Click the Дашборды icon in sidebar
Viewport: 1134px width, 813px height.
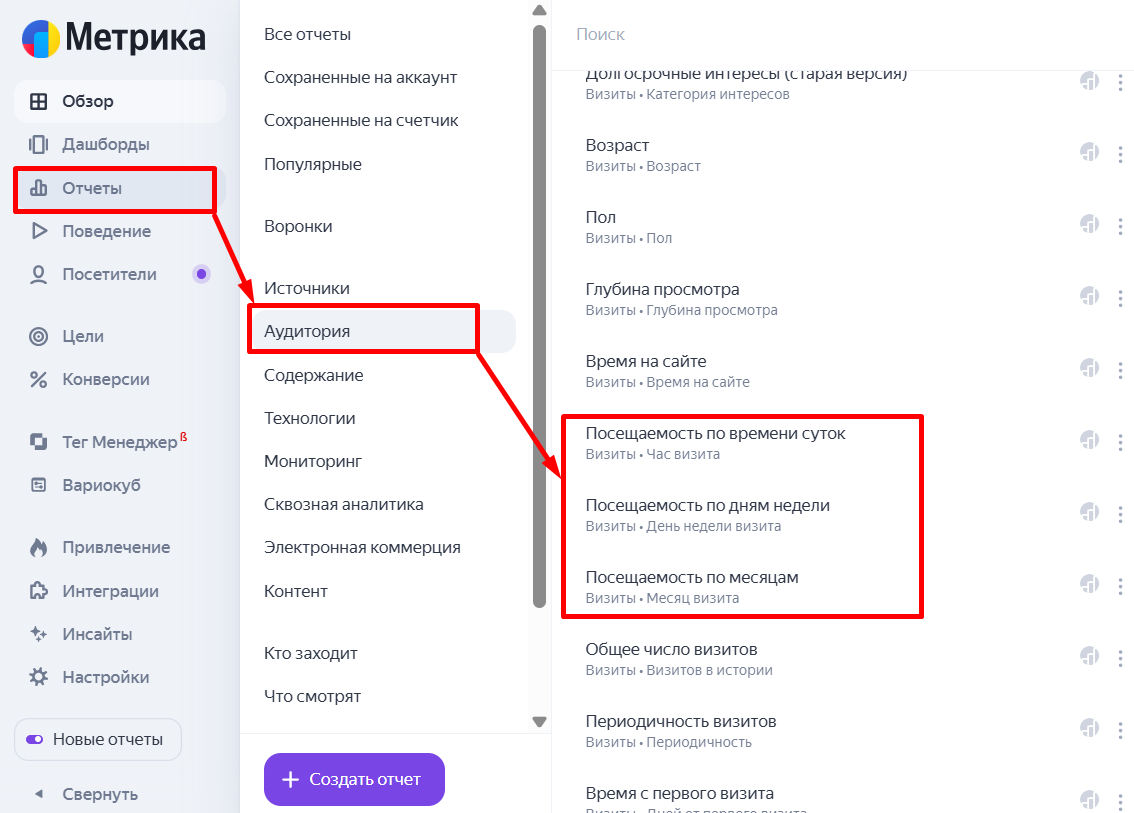[x=39, y=144]
